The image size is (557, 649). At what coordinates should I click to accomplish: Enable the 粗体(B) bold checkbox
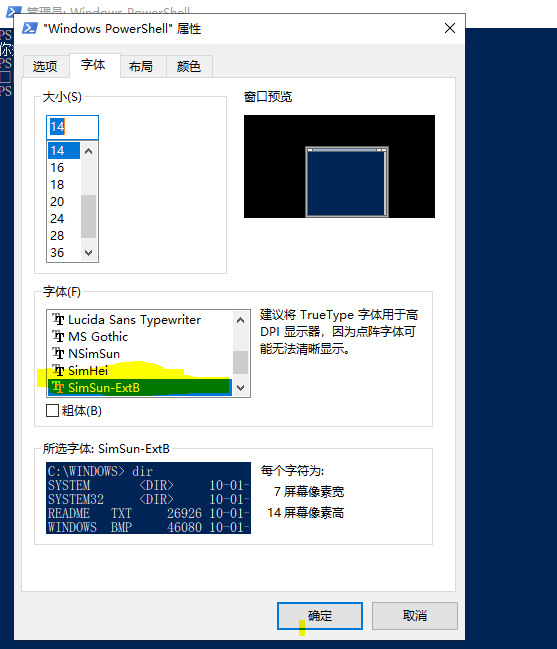[x=52, y=411]
